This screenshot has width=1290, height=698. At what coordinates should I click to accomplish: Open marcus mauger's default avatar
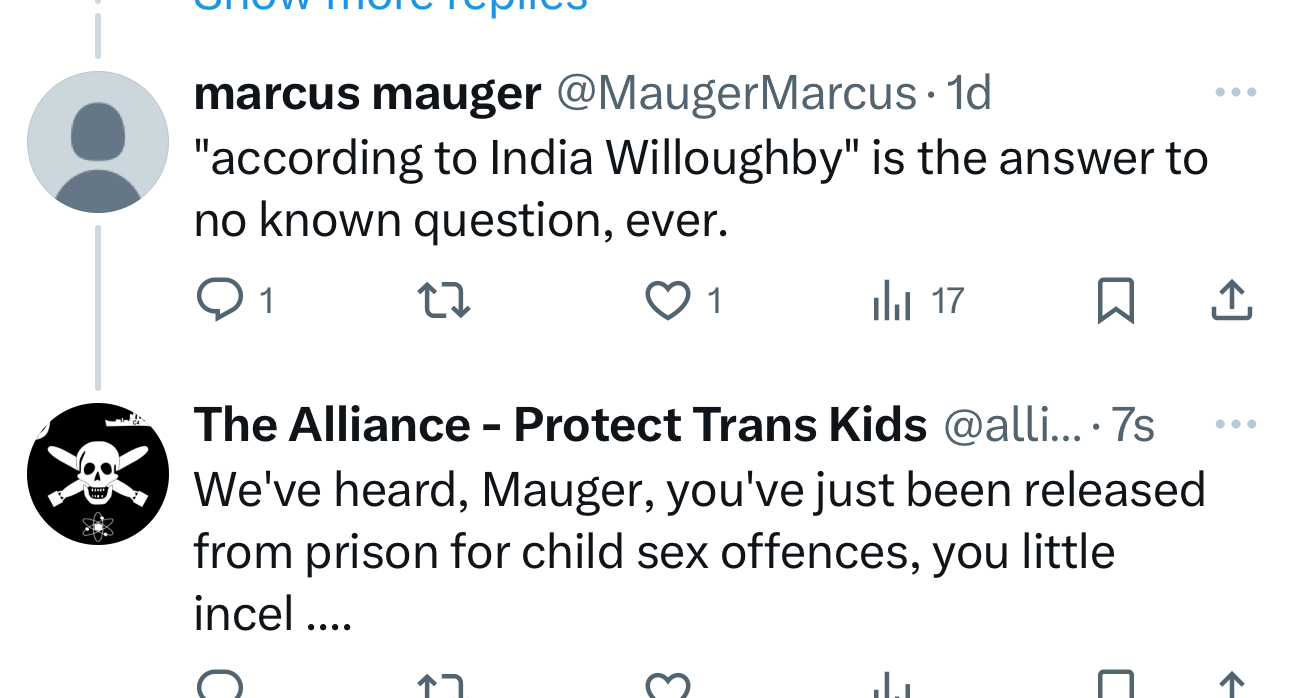click(x=98, y=142)
